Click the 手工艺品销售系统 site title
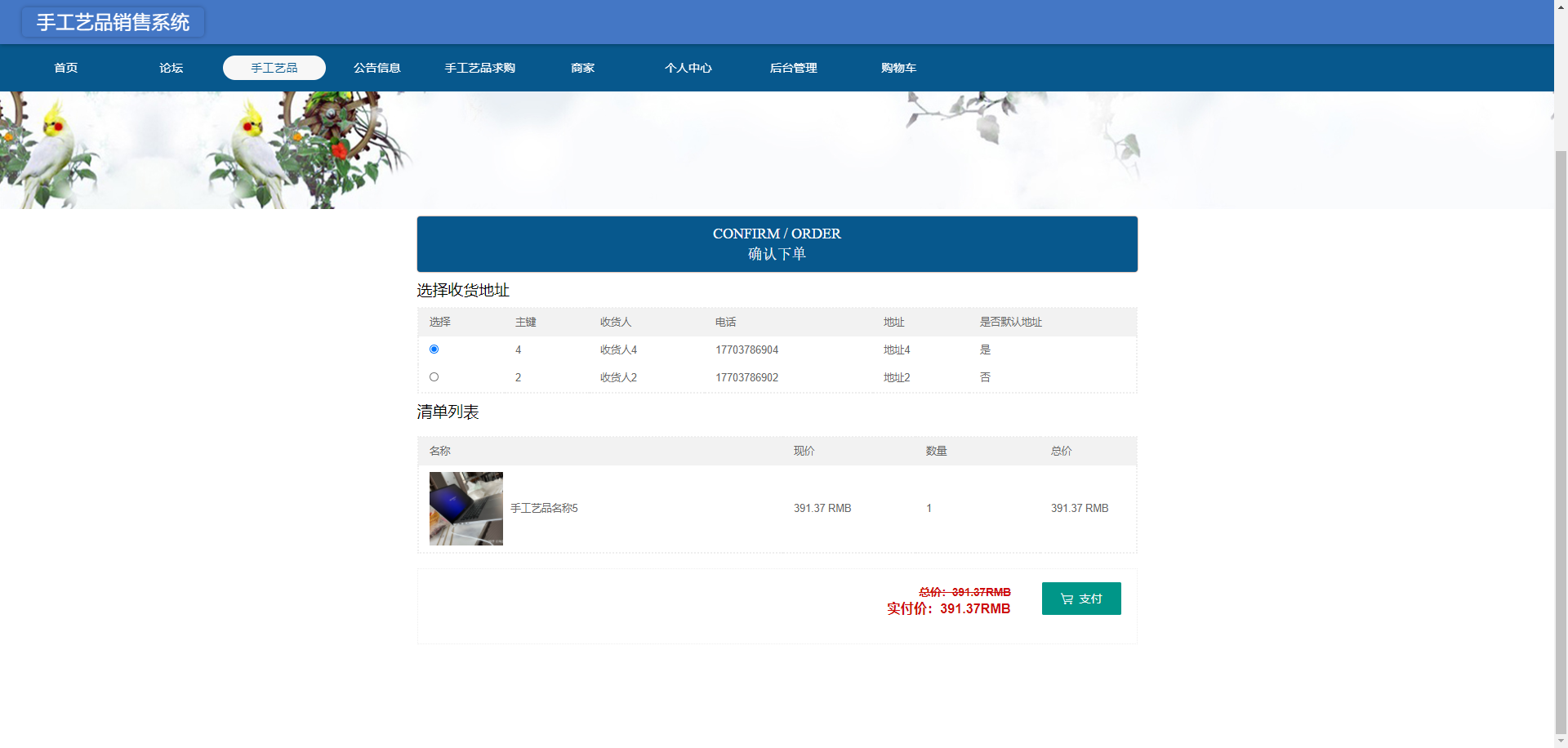Image resolution: width=1568 pixels, height=748 pixels. (113, 22)
